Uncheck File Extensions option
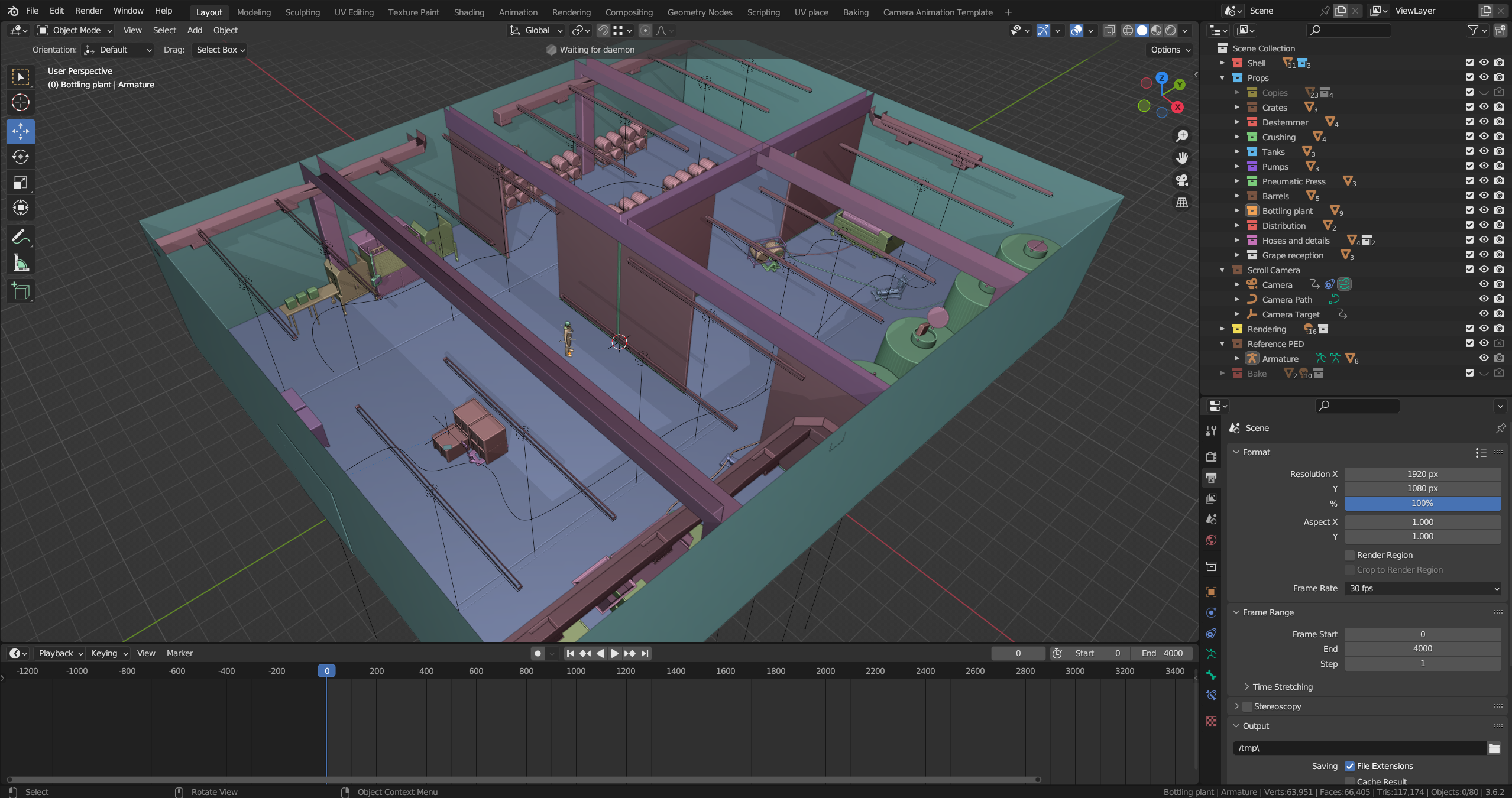The height and width of the screenshot is (798, 1512). (x=1349, y=766)
